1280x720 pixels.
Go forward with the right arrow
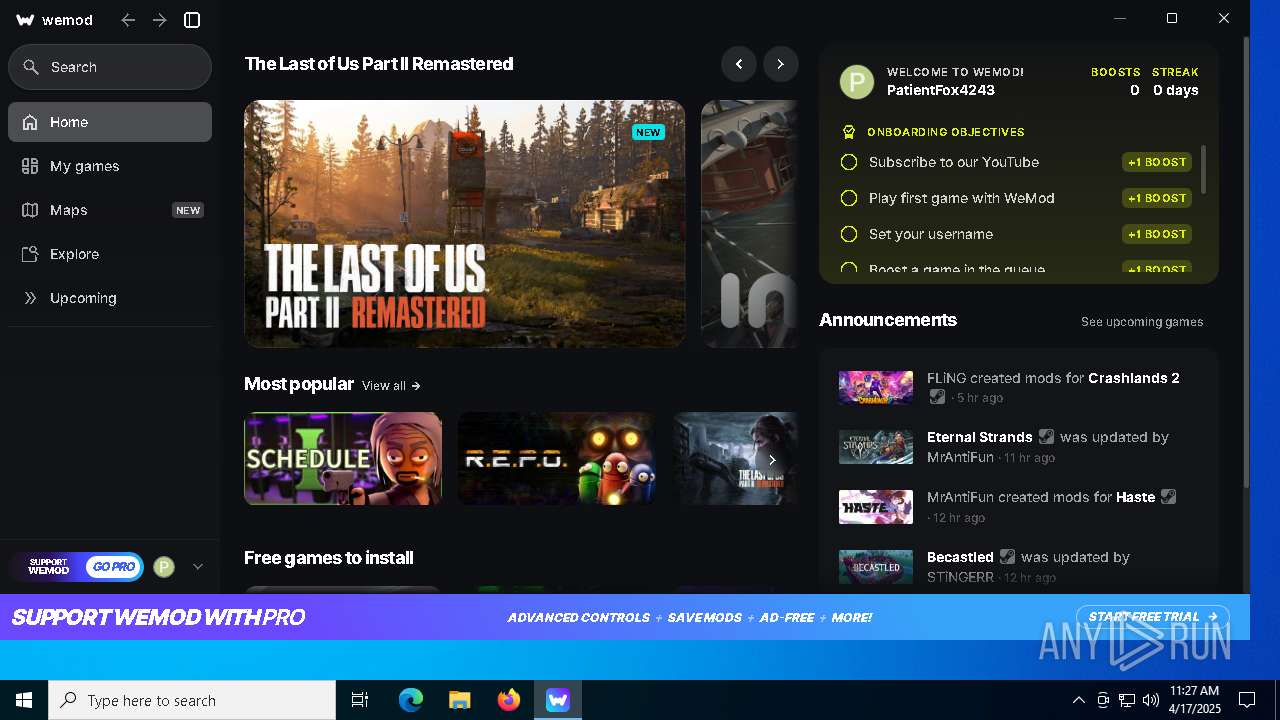[x=160, y=20]
